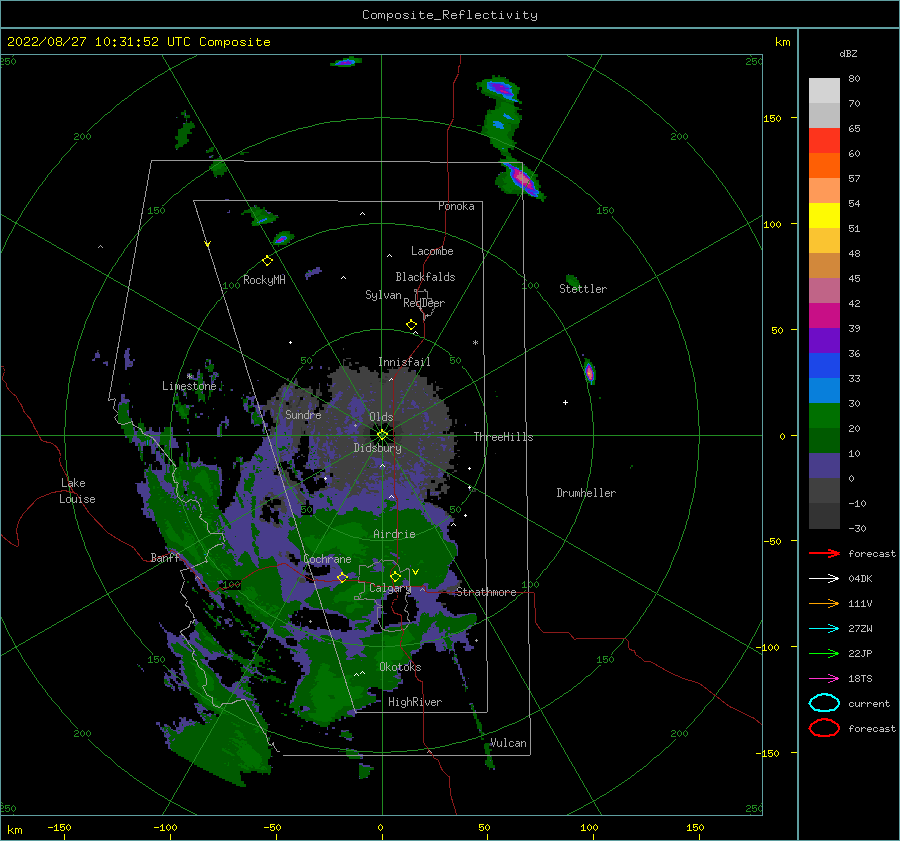Select the purple swatch below 39 dBZ
The height and width of the screenshot is (841, 900).
click(x=824, y=340)
